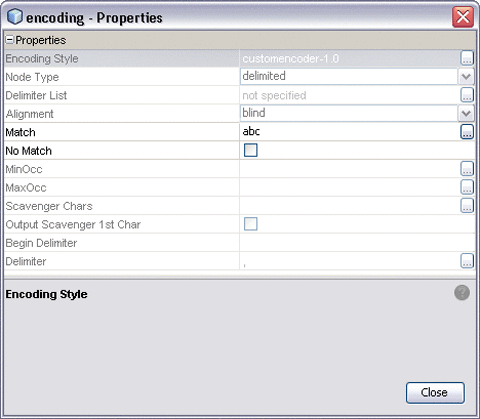The image size is (480, 419).
Task: Click the Close button
Action: [x=435, y=393]
